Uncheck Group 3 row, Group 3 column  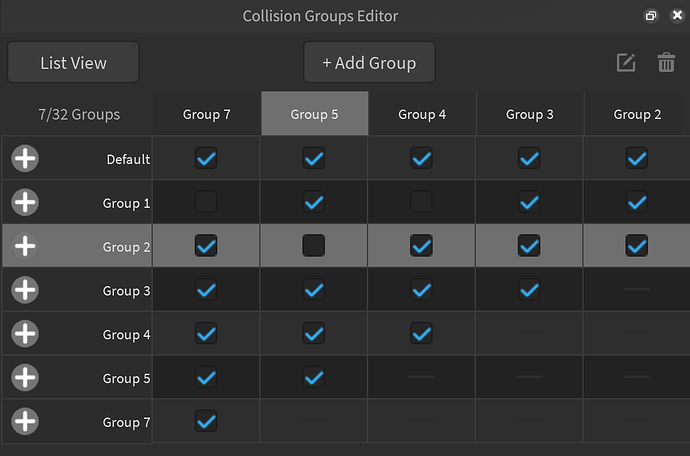click(529, 290)
